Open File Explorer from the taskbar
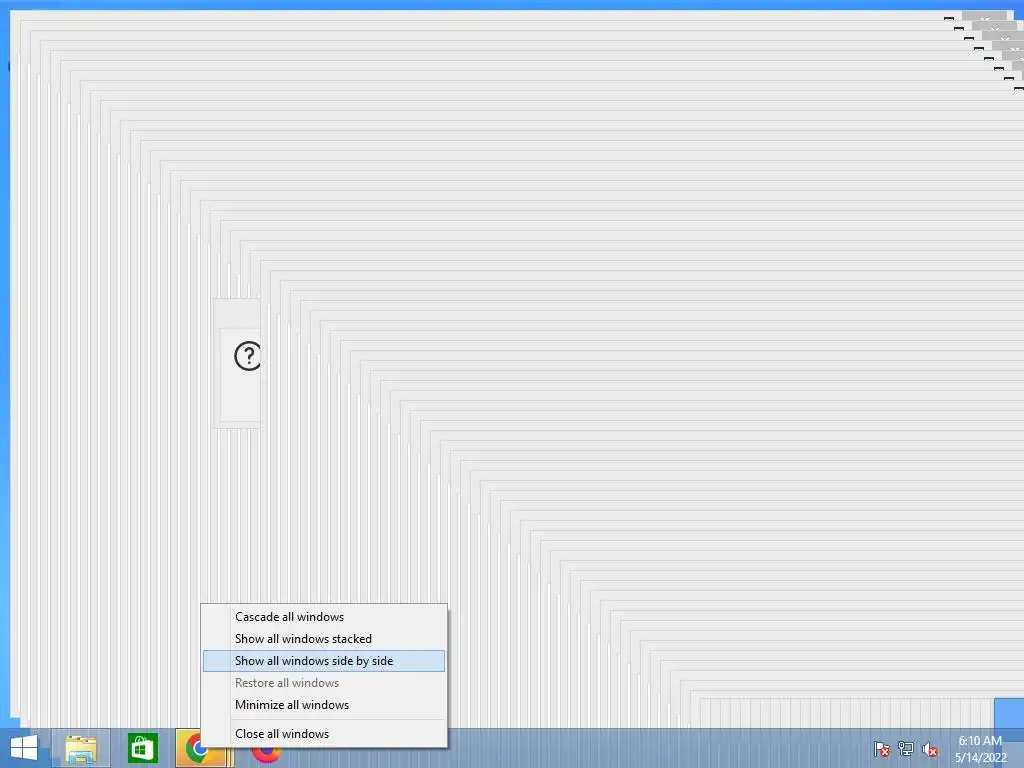 (x=81, y=748)
